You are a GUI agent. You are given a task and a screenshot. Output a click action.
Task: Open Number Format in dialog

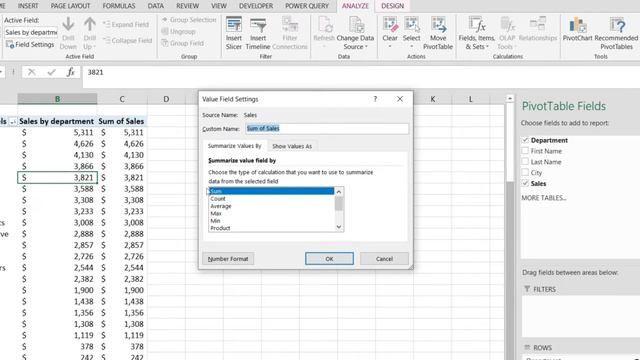pos(228,259)
